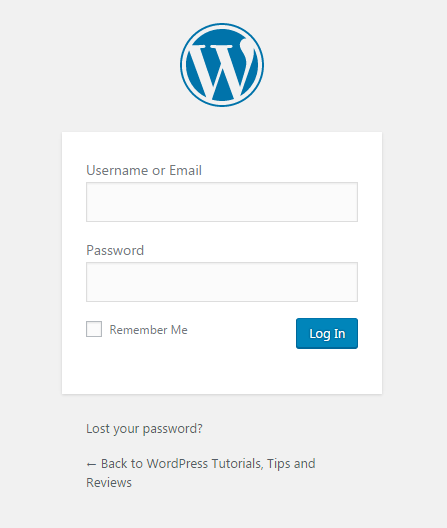The height and width of the screenshot is (528, 447).
Task: Focus the Username or Email input field
Action: click(x=222, y=202)
